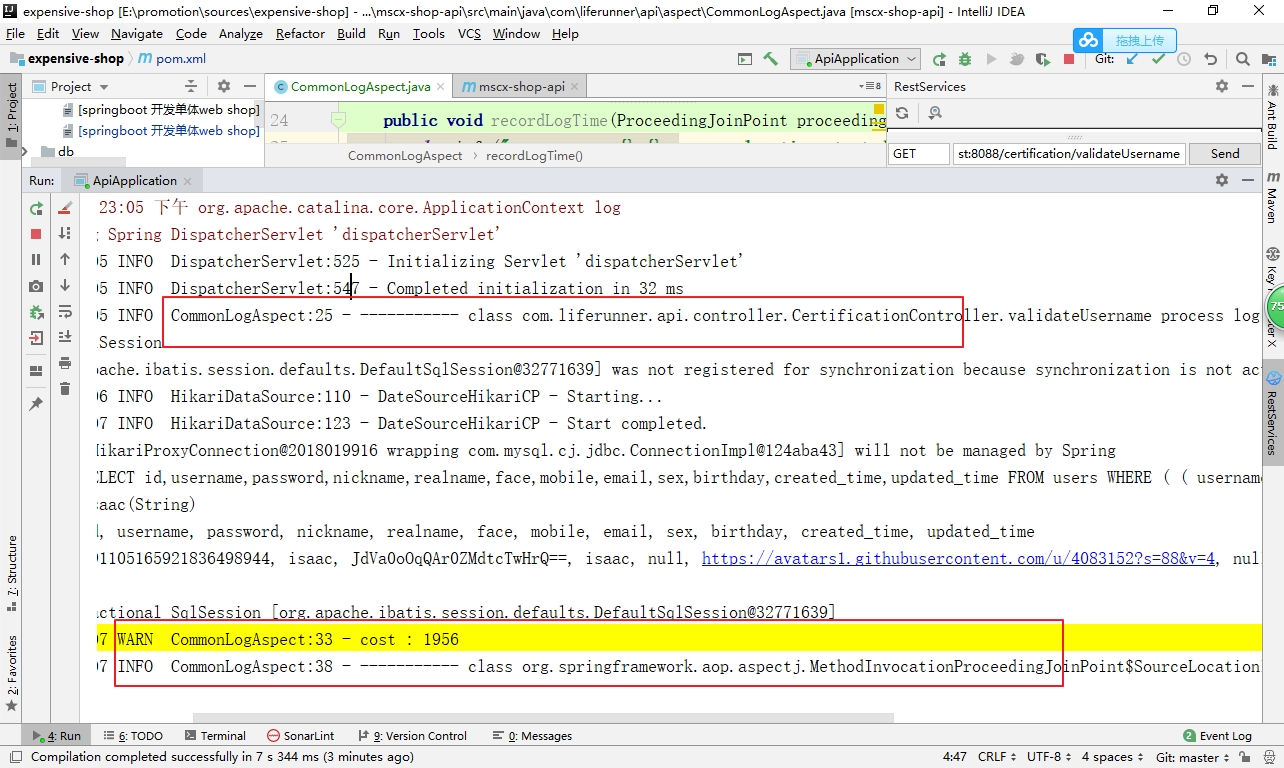Click the exit icon in Run gutter
The image size is (1284, 768).
tap(36, 338)
